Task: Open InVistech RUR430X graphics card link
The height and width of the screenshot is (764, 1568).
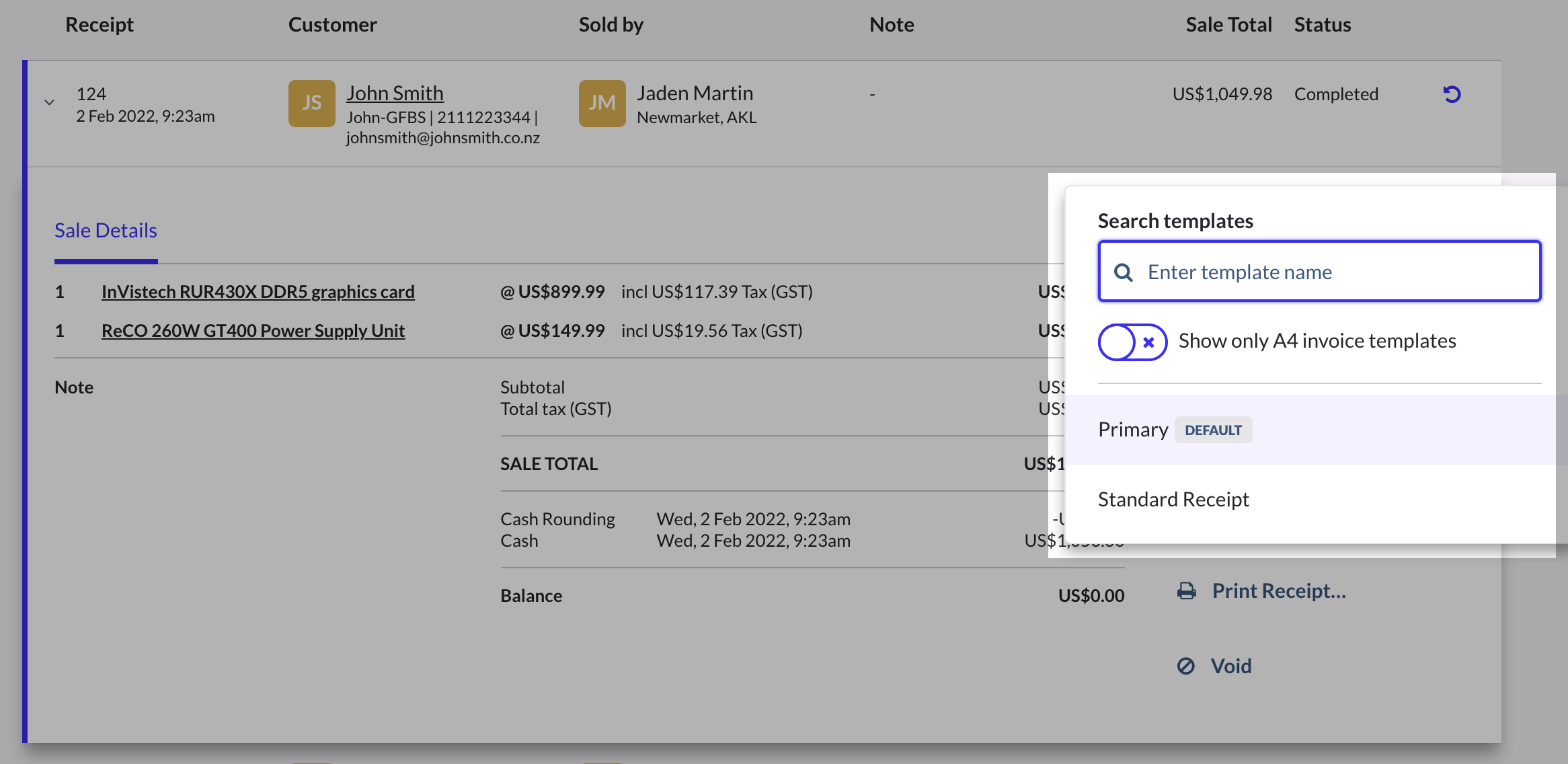Action: point(258,292)
